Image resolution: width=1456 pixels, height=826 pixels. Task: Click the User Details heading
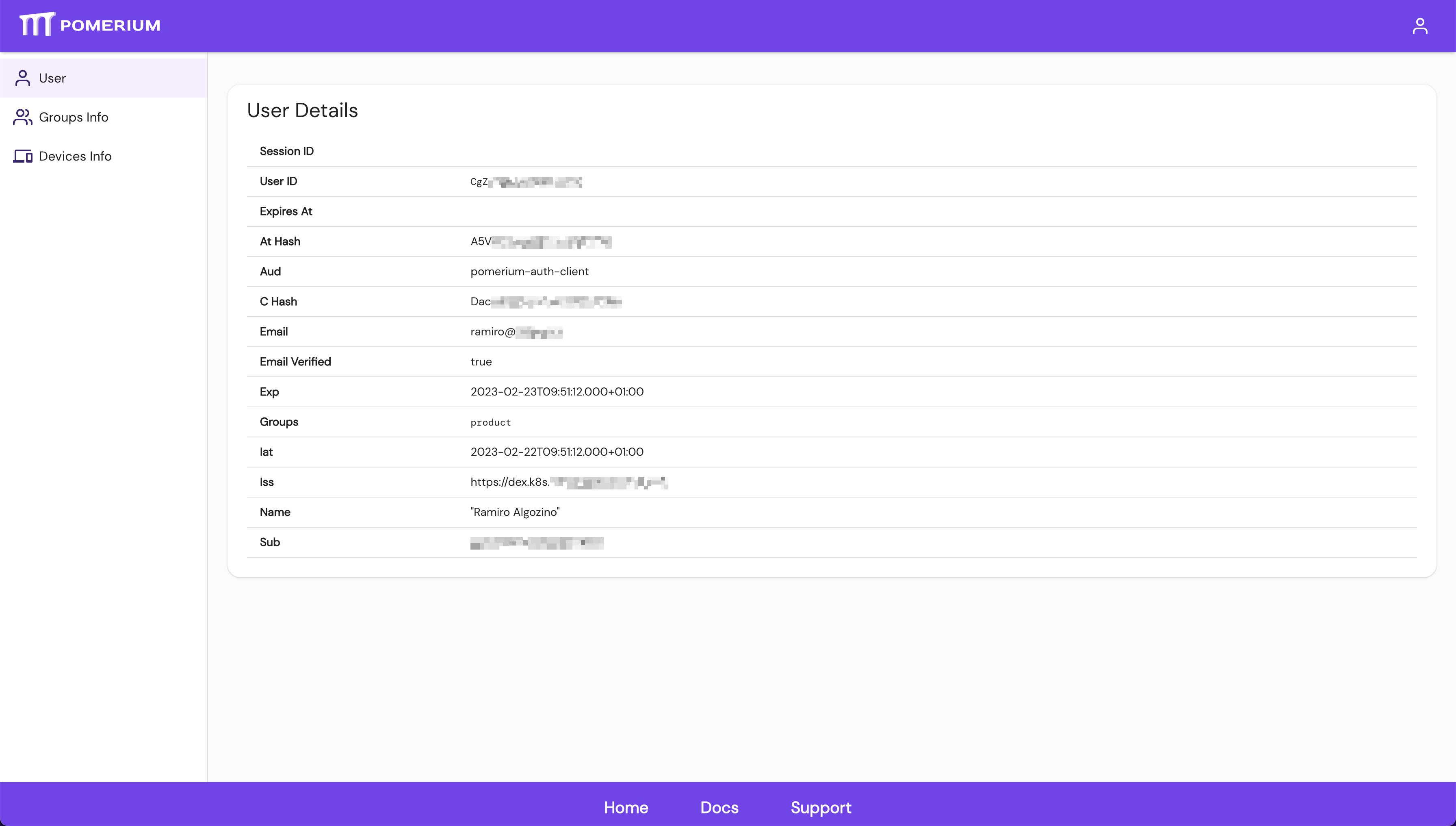(302, 111)
